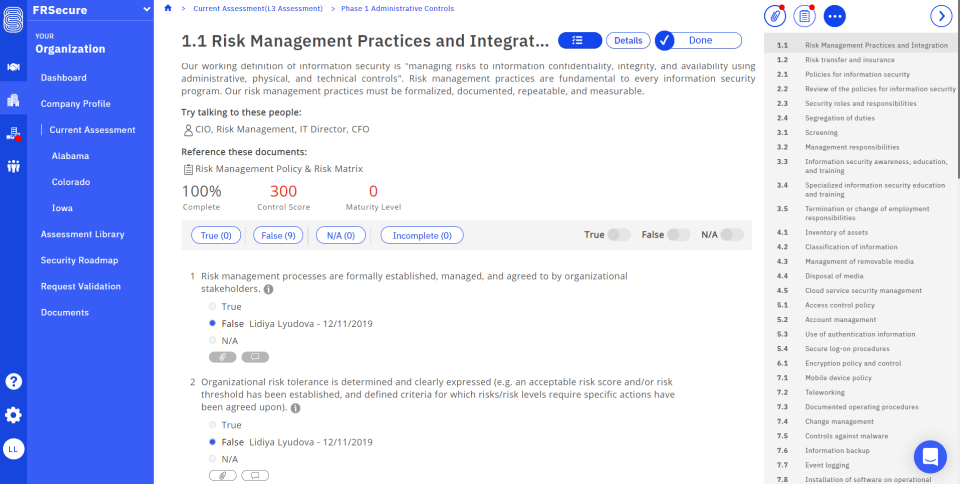Open Assessment Library in sidebar
Image resolution: width=960 pixels, height=484 pixels.
(x=82, y=234)
